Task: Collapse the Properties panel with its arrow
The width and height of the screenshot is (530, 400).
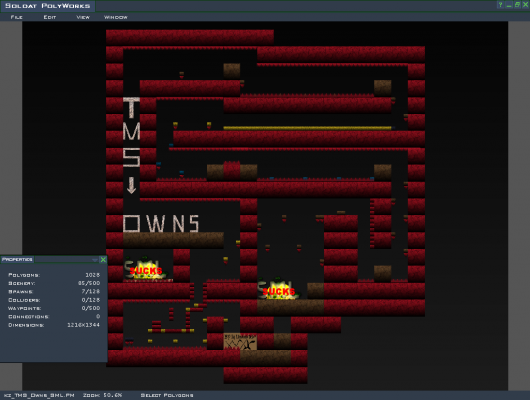Action: click(95, 259)
